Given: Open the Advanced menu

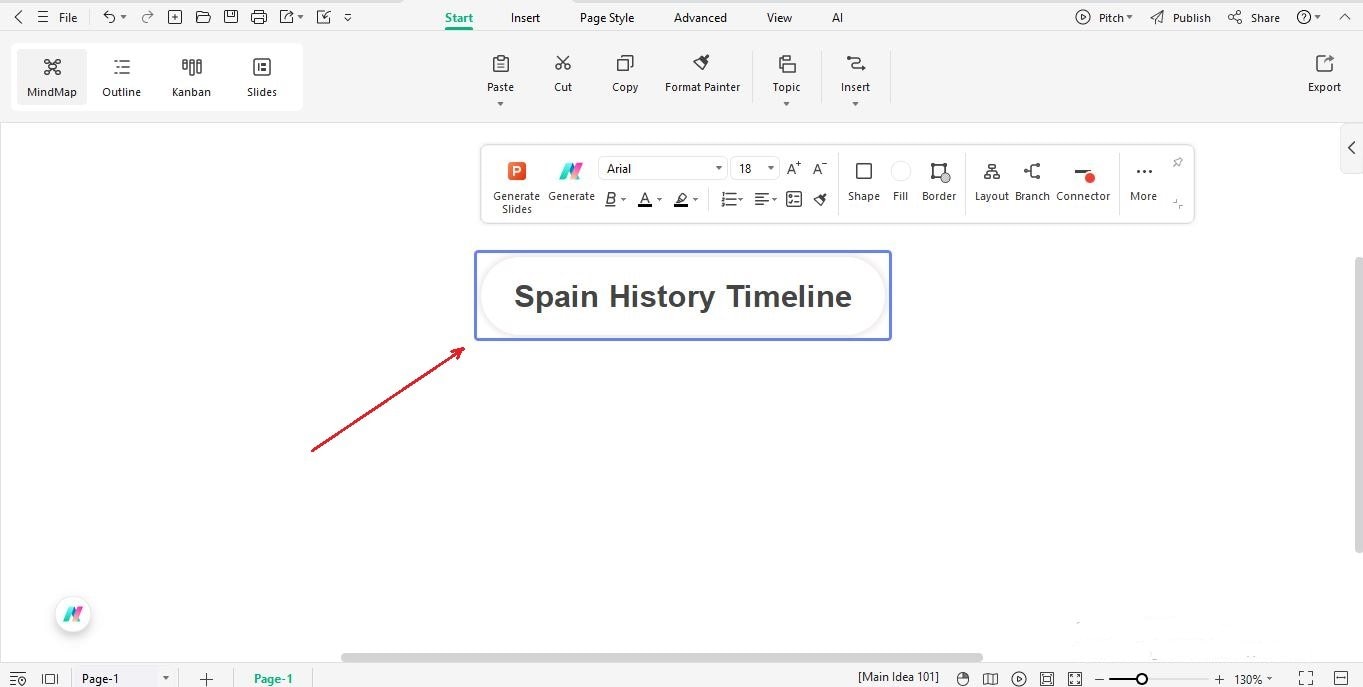Looking at the screenshot, I should (x=699, y=17).
